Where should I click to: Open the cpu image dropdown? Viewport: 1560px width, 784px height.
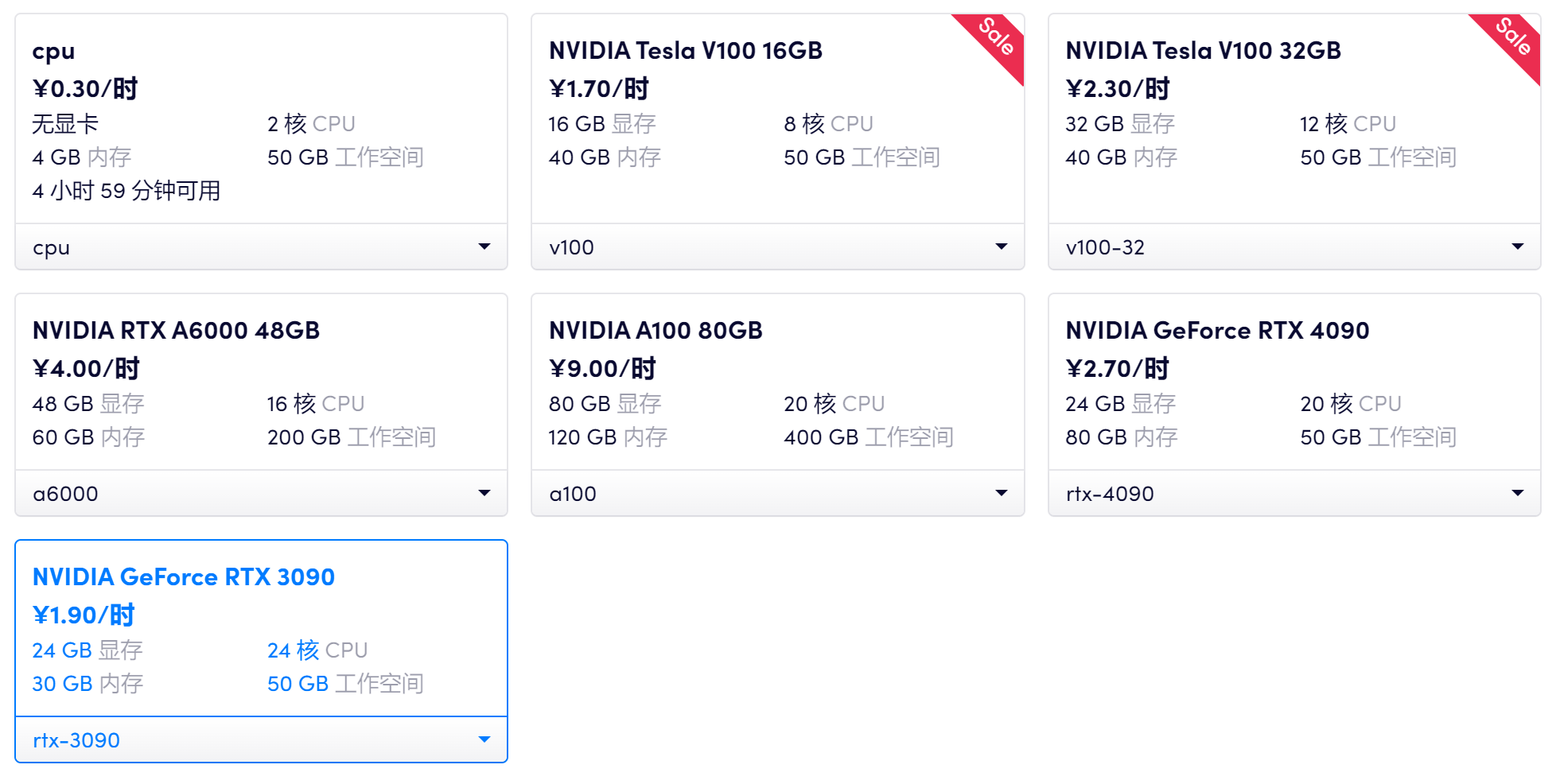click(x=261, y=247)
